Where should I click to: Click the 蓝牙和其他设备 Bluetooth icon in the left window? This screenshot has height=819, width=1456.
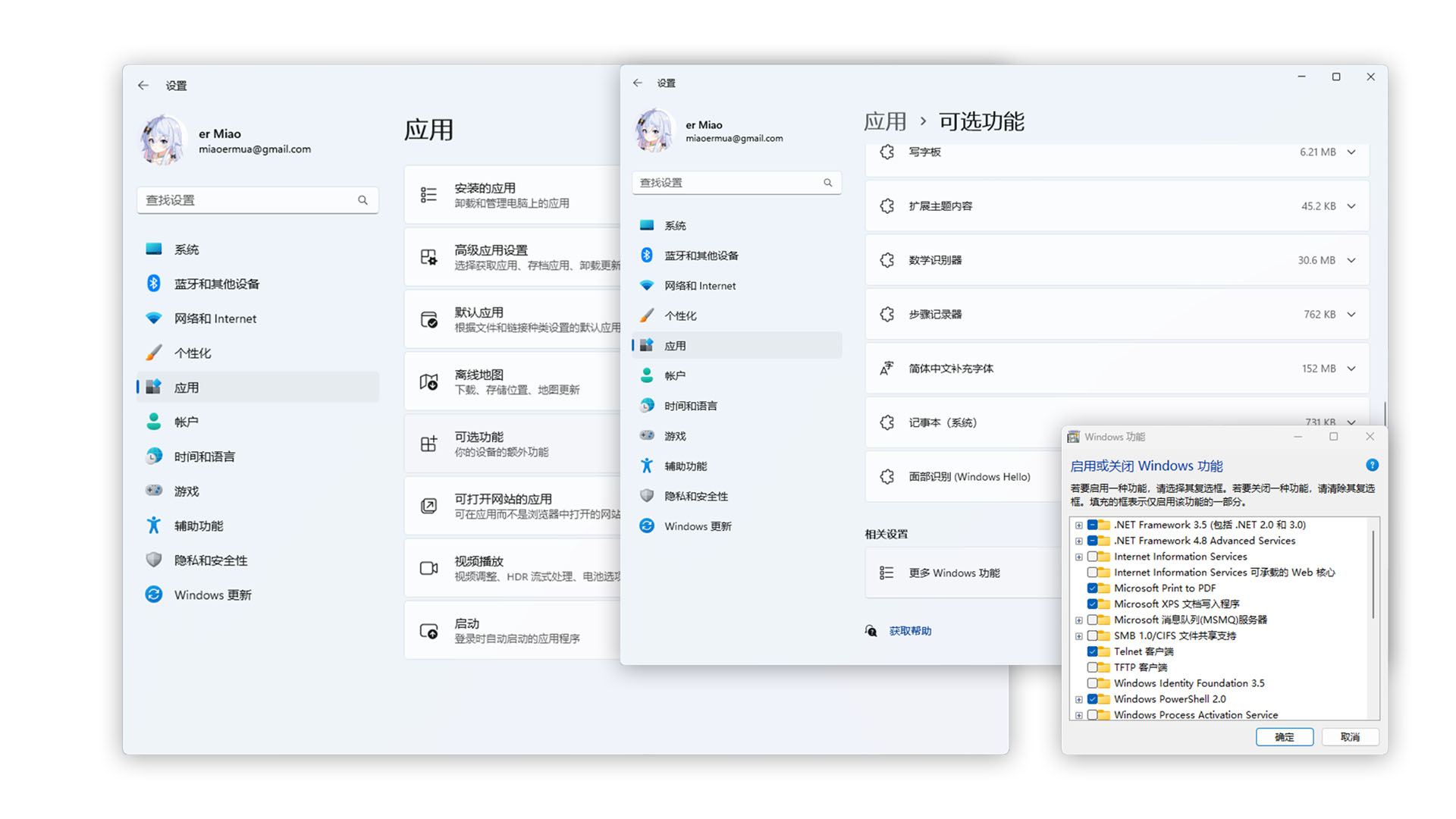(x=153, y=284)
